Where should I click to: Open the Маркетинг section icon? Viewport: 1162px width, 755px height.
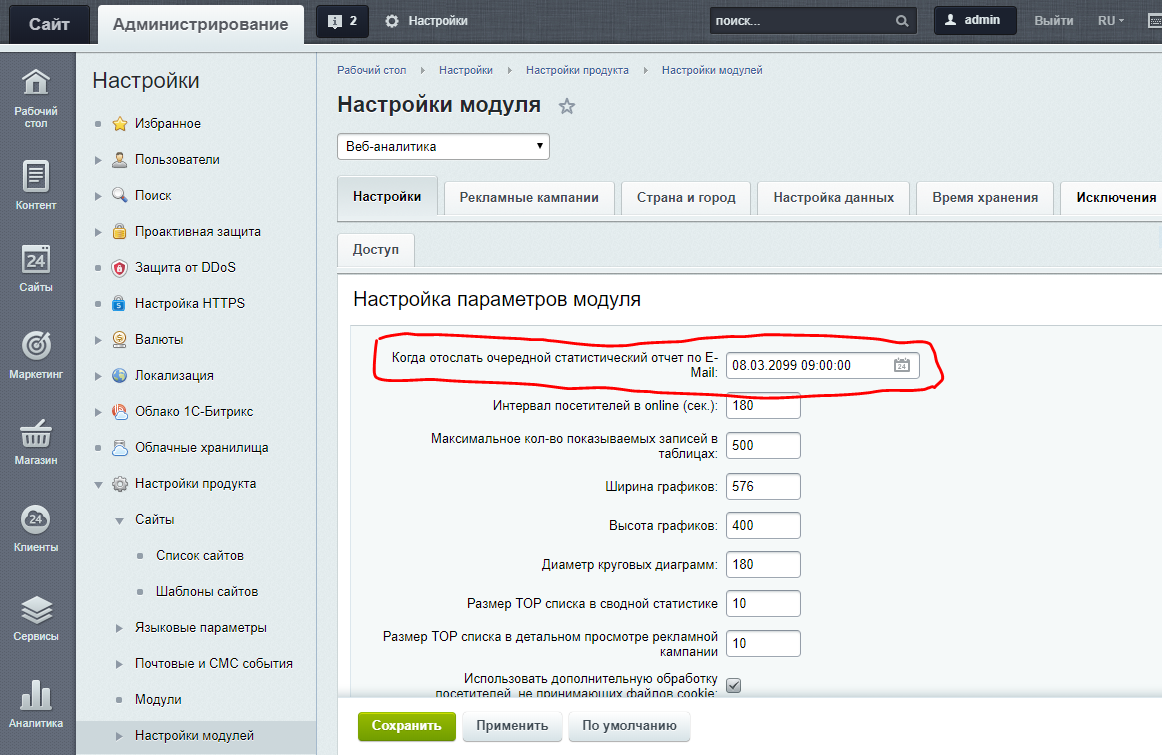point(36,345)
